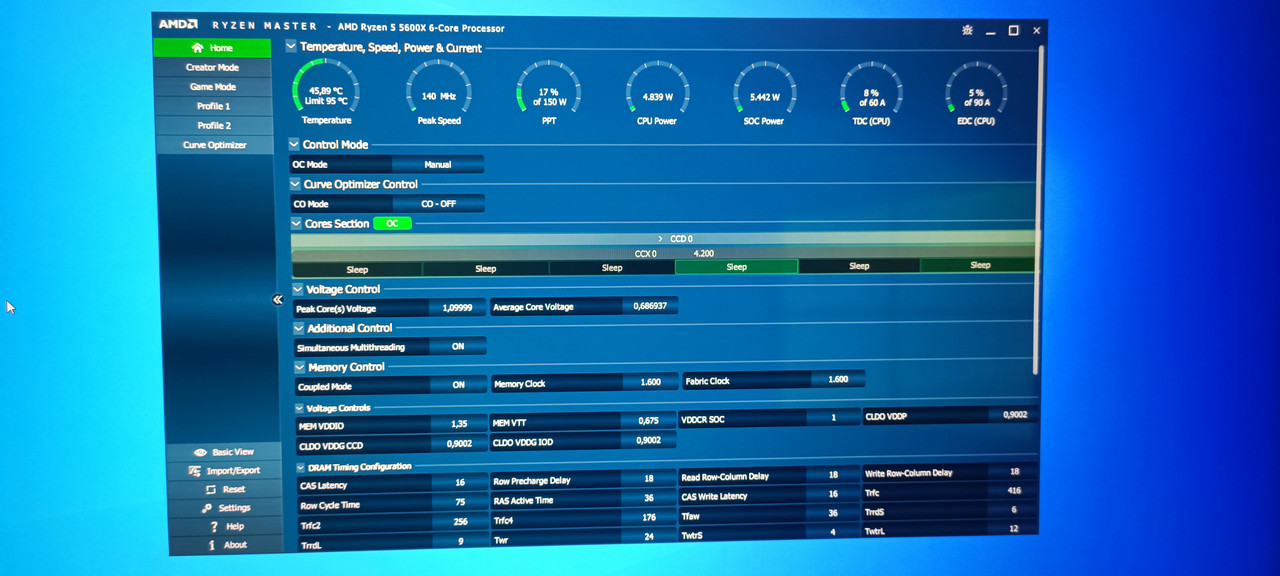
Task: Select the CAS Latency value 16
Action: point(460,484)
